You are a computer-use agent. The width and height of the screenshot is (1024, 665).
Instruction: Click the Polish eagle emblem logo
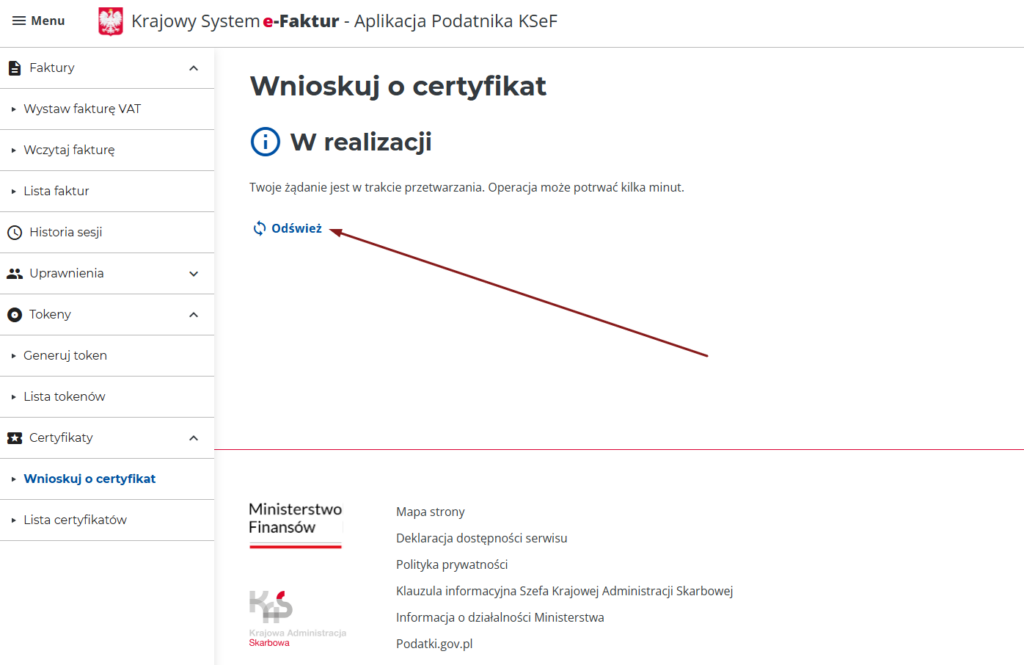point(110,21)
